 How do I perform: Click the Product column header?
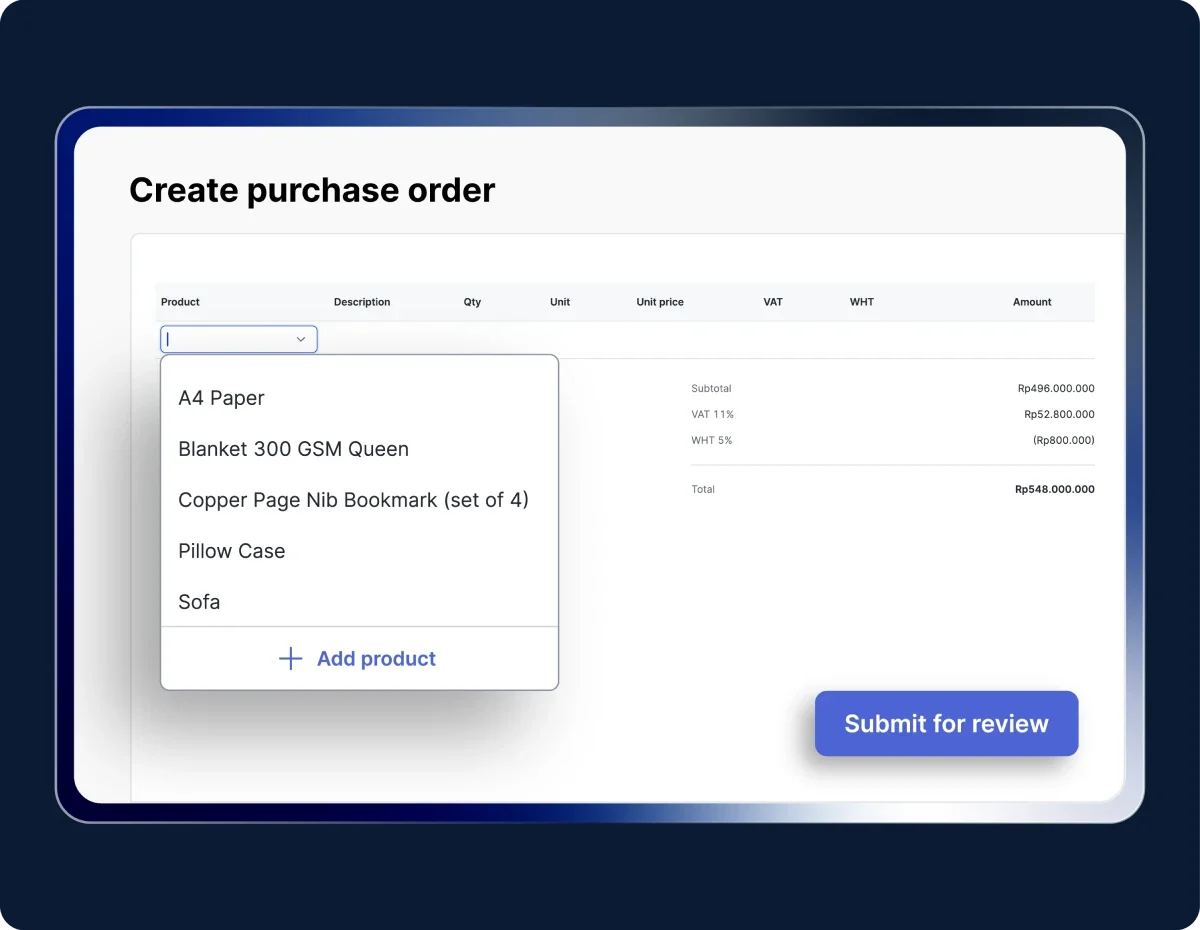[180, 302]
